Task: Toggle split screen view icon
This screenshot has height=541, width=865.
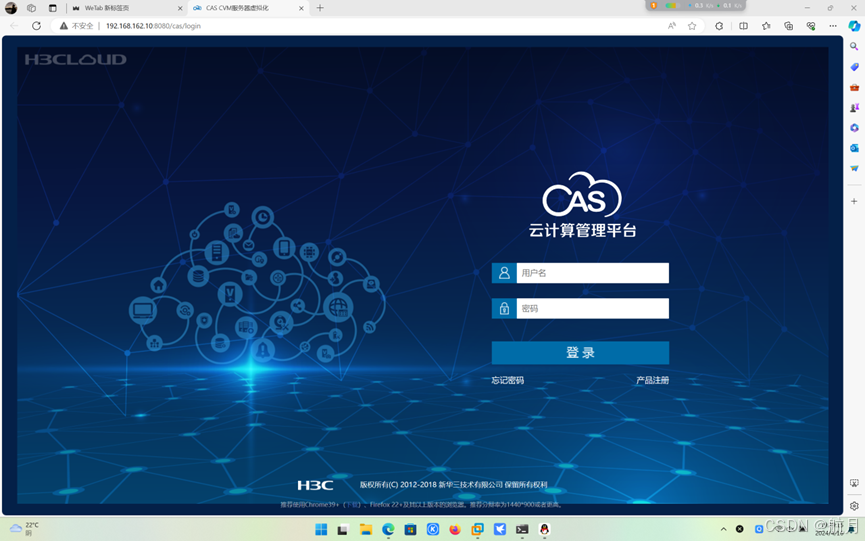Action: pos(744,26)
